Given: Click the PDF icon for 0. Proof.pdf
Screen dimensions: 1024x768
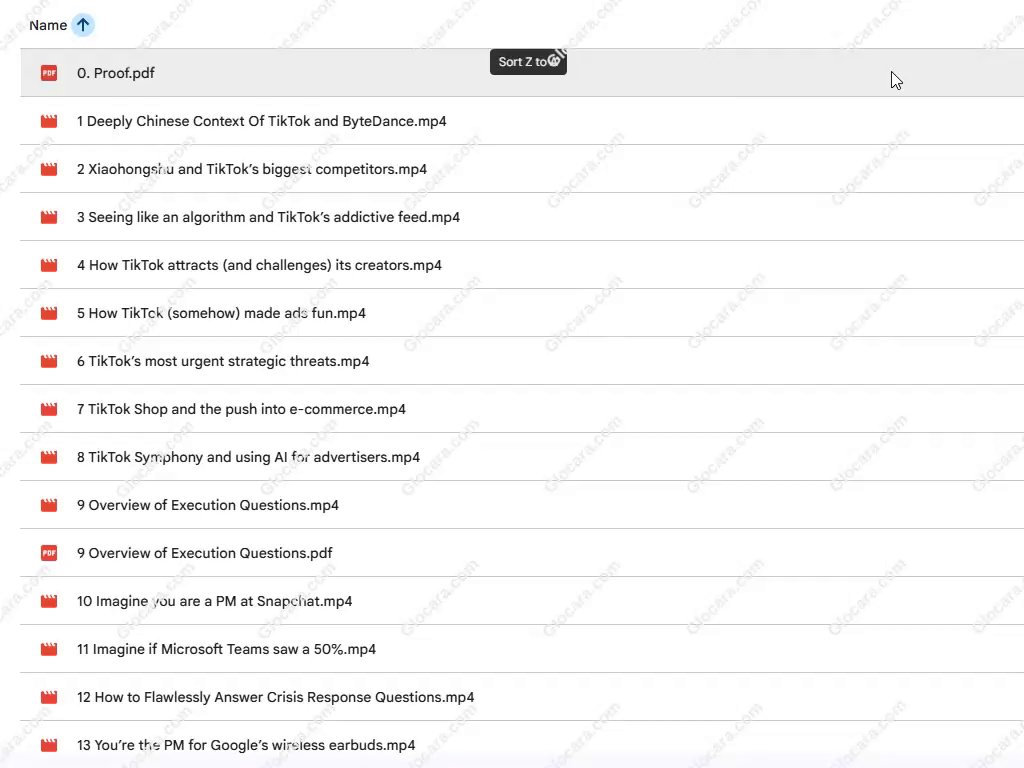Looking at the screenshot, I should pos(49,73).
